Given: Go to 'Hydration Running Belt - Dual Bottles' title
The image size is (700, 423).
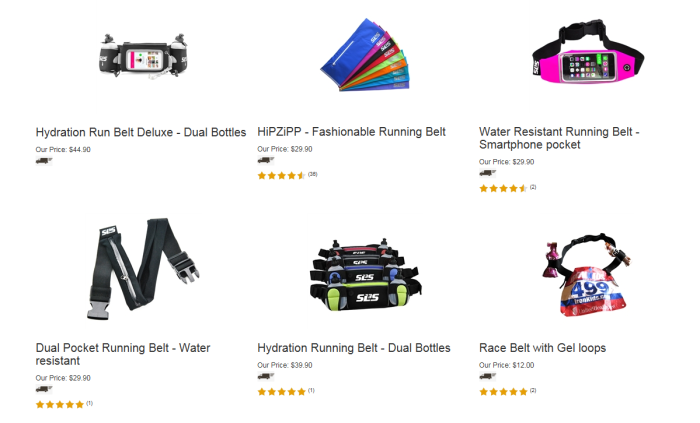Looking at the screenshot, I should tap(354, 348).
